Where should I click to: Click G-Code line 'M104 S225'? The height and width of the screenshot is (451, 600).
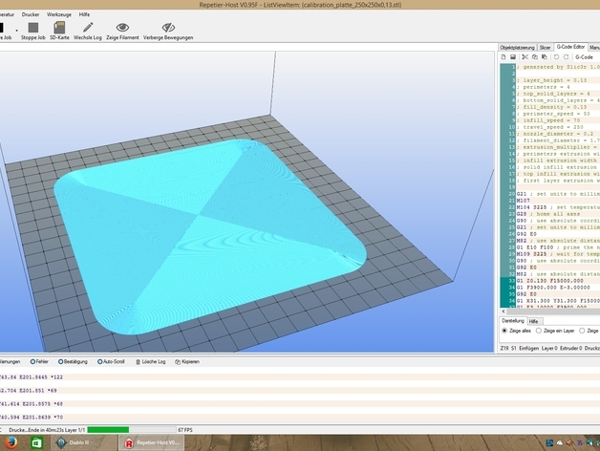click(x=558, y=207)
